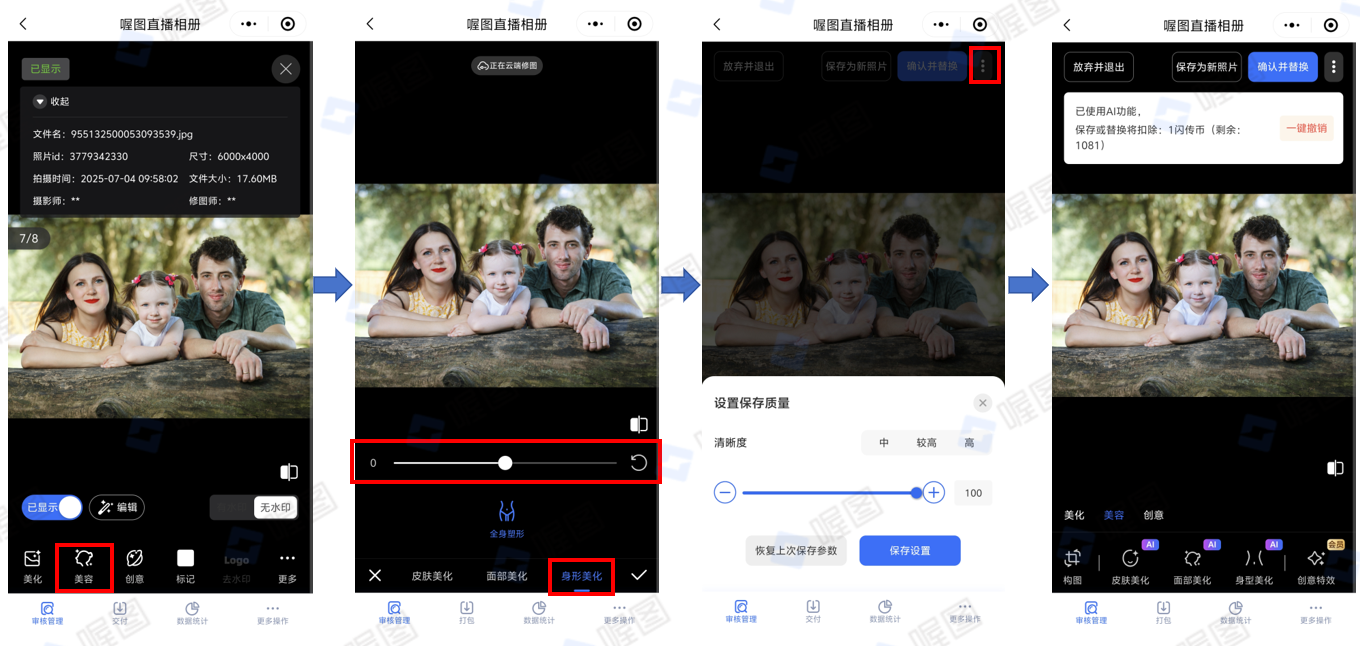
Task: Open 打包 tab in second screen
Action: coord(466,612)
